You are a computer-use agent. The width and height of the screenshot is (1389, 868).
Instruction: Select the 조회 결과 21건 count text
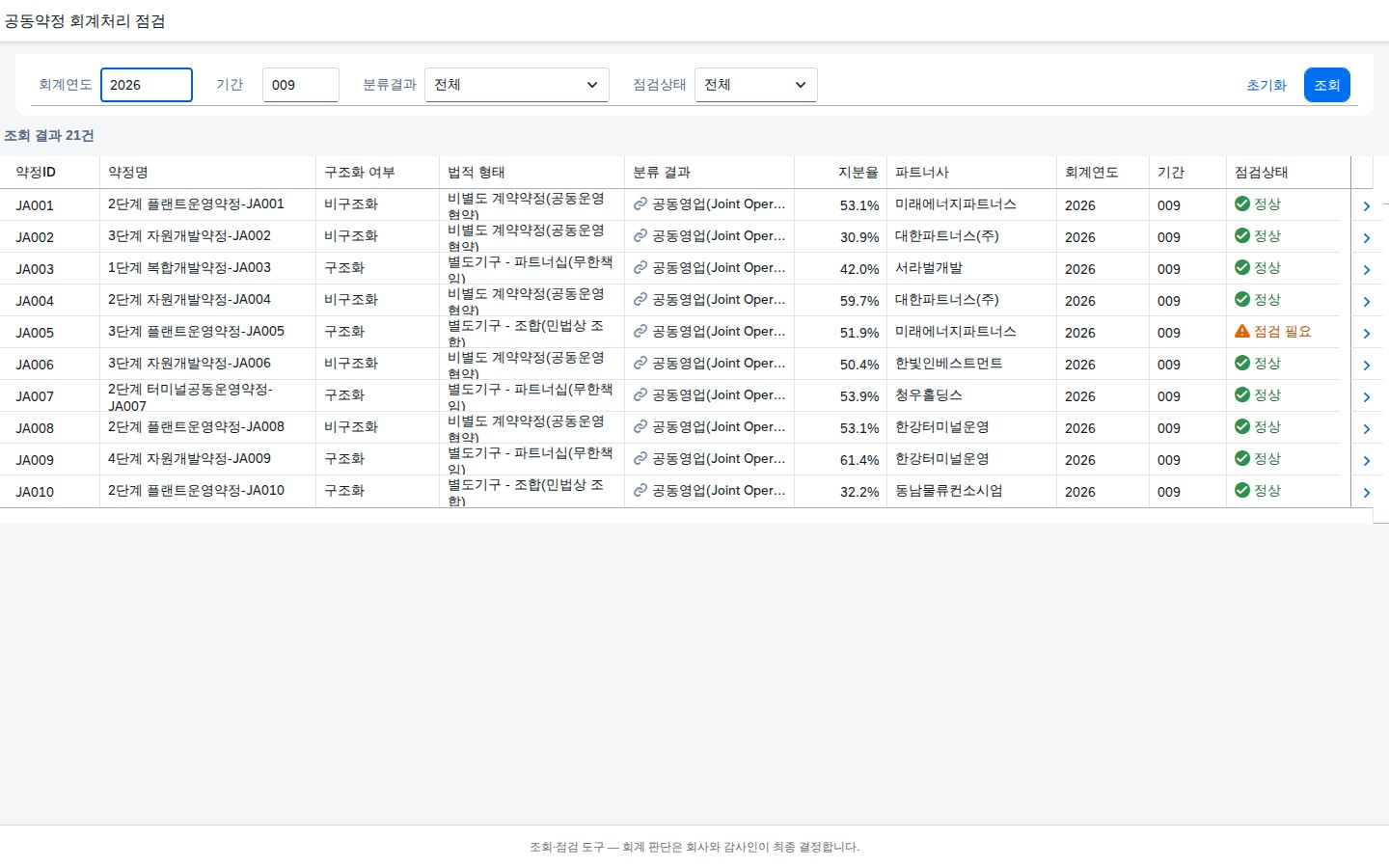click(49, 136)
